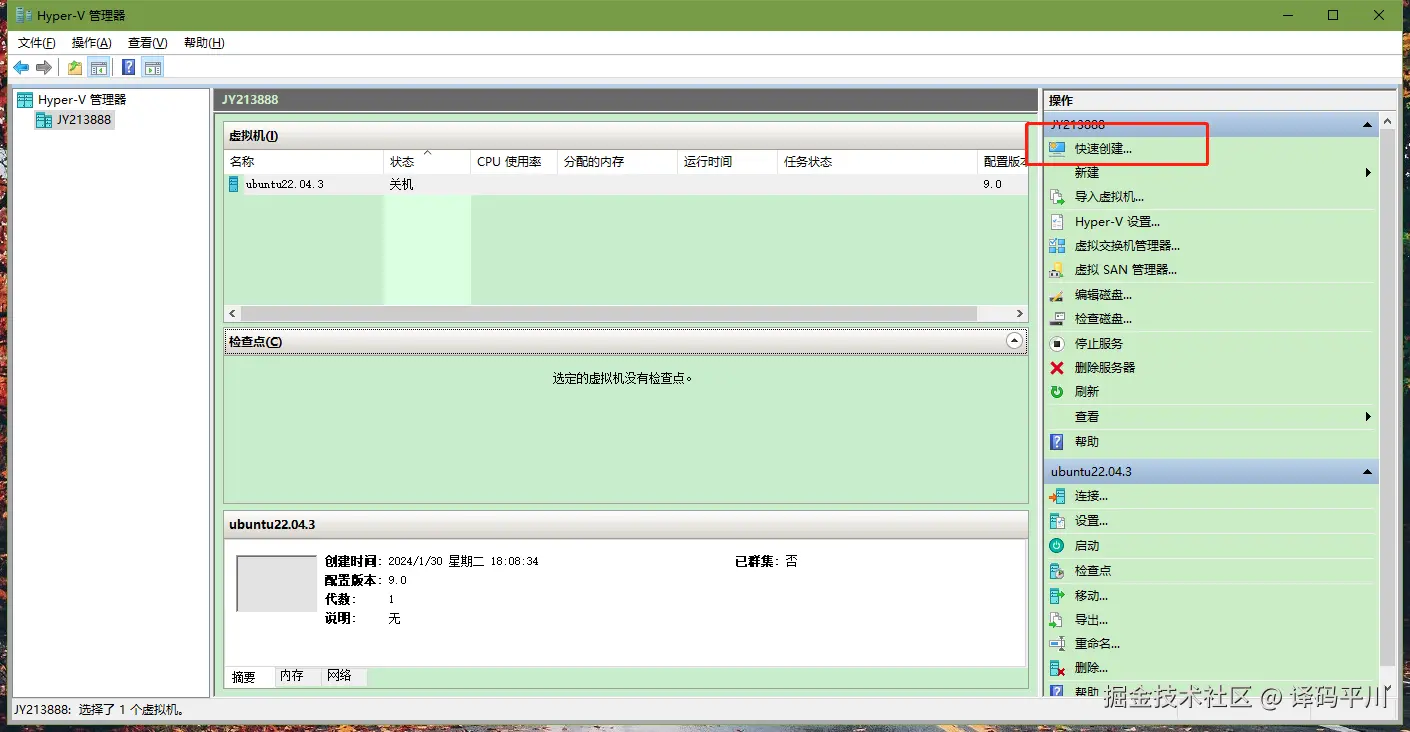
Task: Switch to the 网络 tab
Action: coord(340,676)
